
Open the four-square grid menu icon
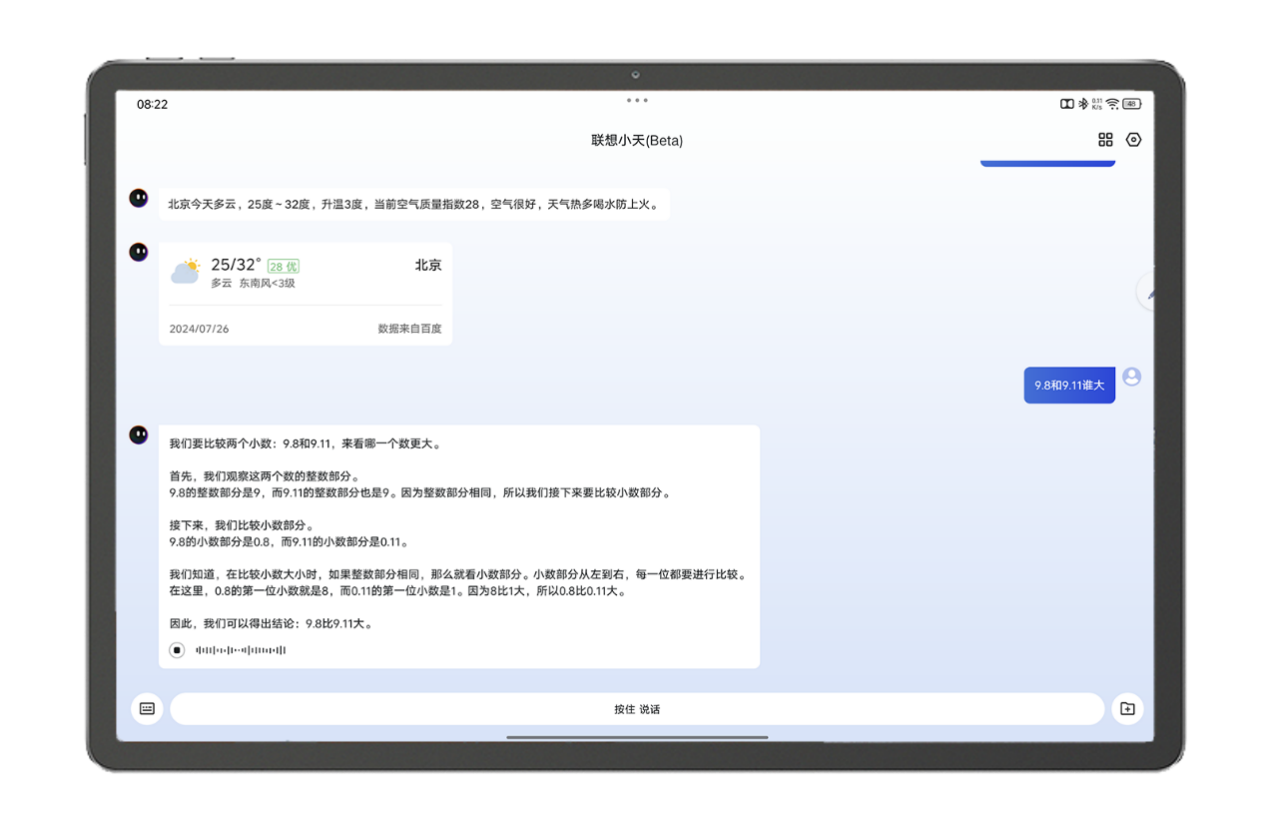coord(1105,140)
